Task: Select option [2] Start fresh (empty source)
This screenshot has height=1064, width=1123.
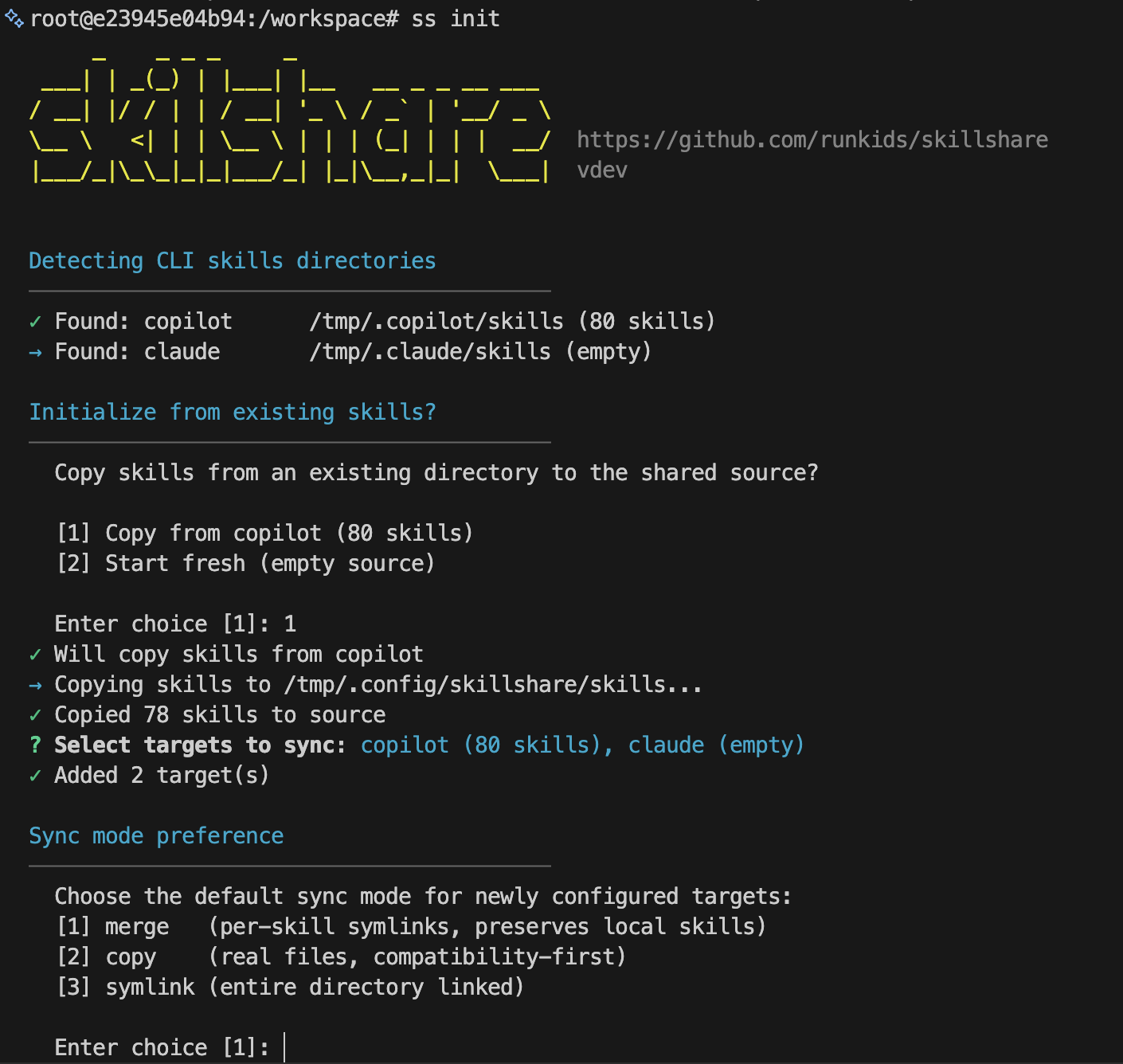Action: pos(246,563)
